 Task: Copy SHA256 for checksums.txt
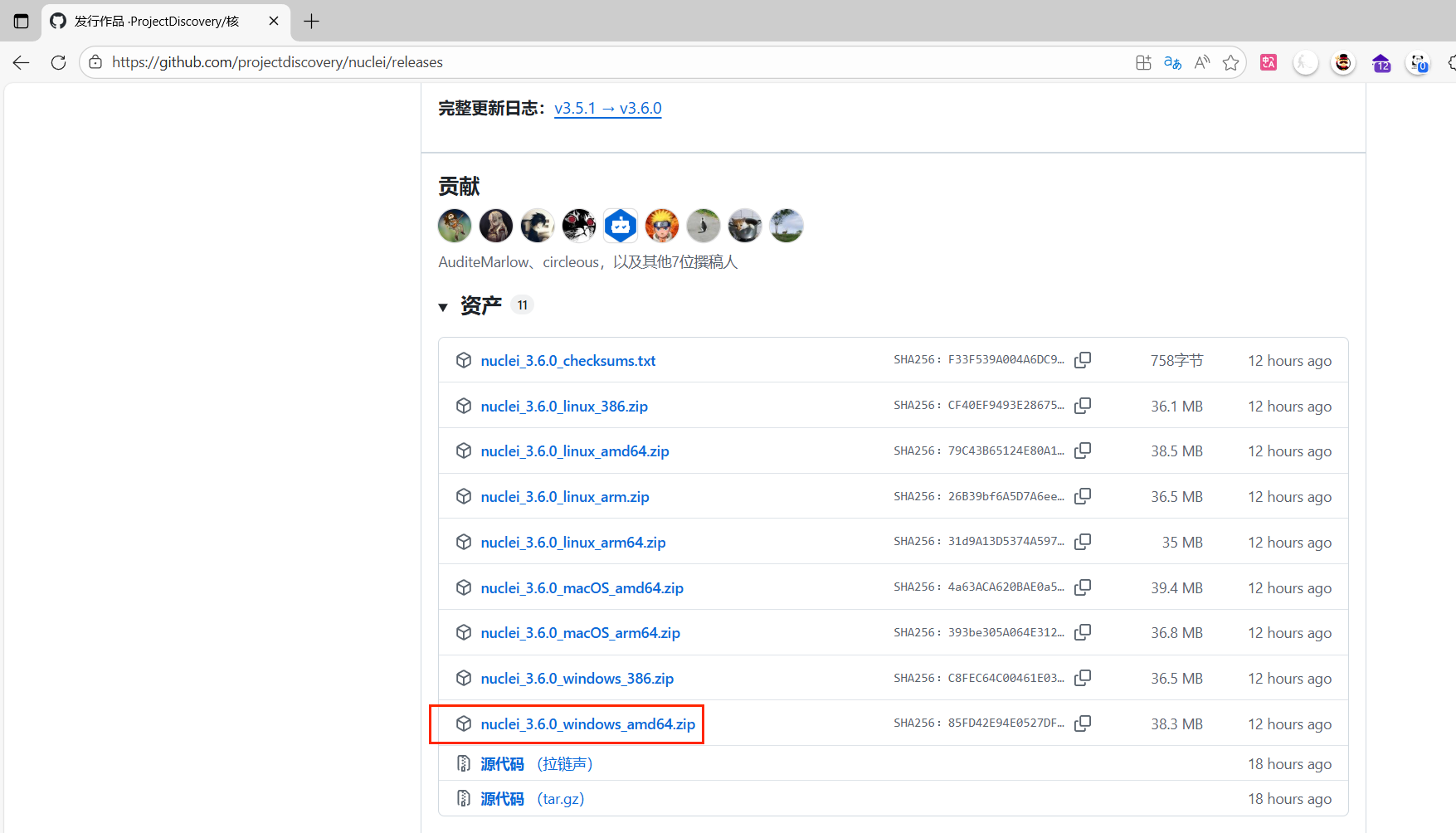(x=1083, y=360)
